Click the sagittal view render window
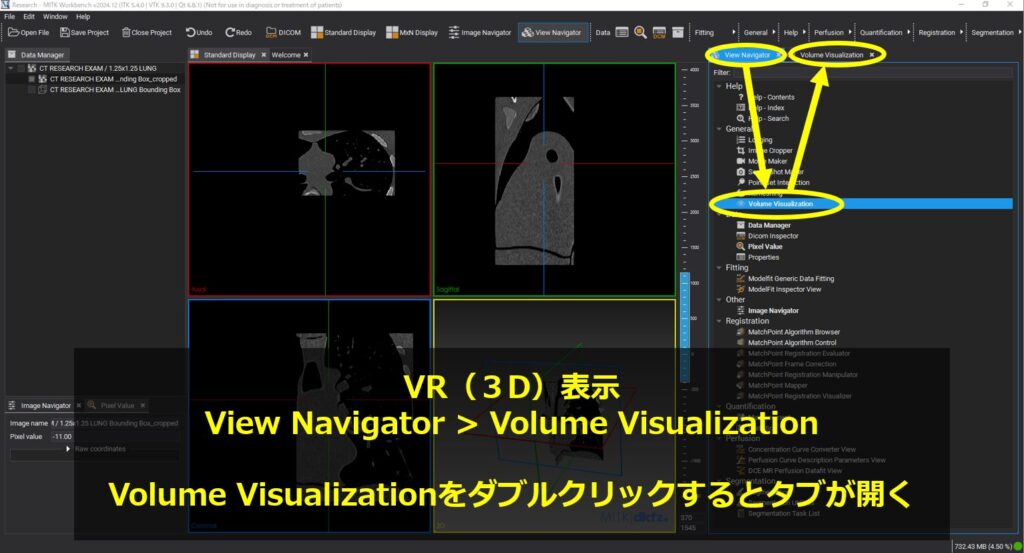The width and height of the screenshot is (1024, 553). [554, 180]
